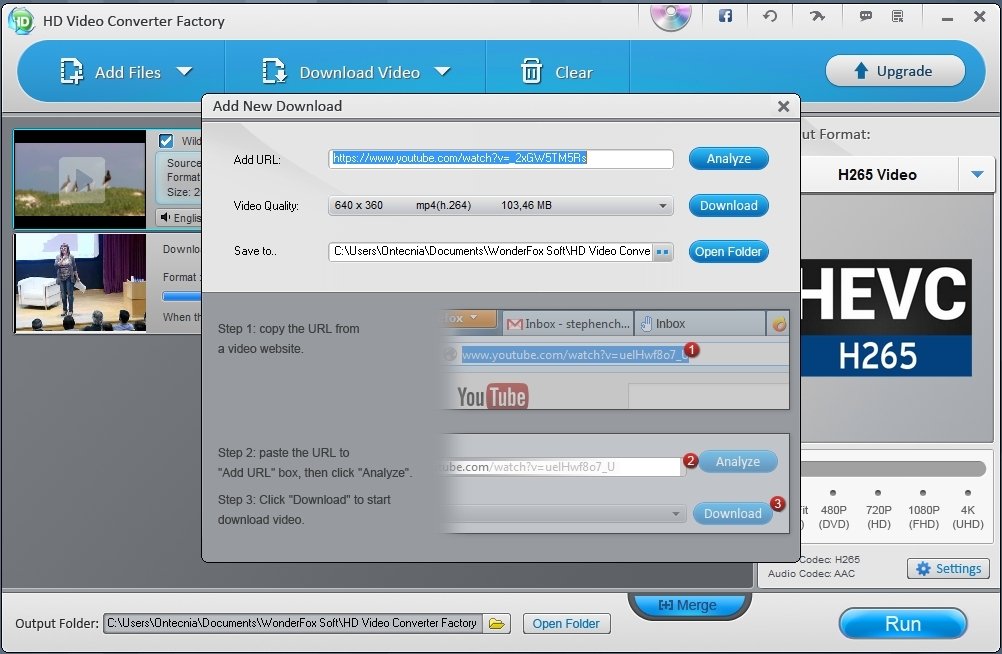Select the stage presentation video thumbnail
This screenshot has width=1002, height=654.
[x=81, y=283]
